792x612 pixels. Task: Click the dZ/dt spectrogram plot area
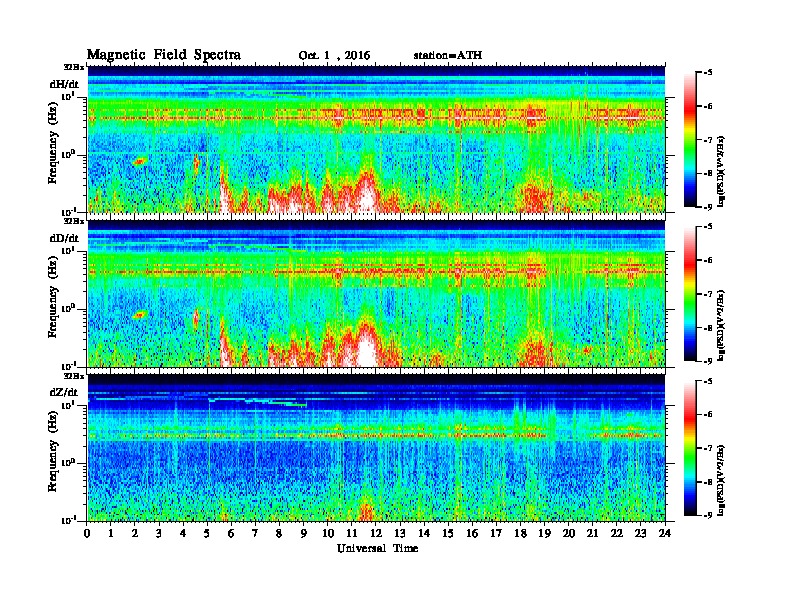[376, 447]
